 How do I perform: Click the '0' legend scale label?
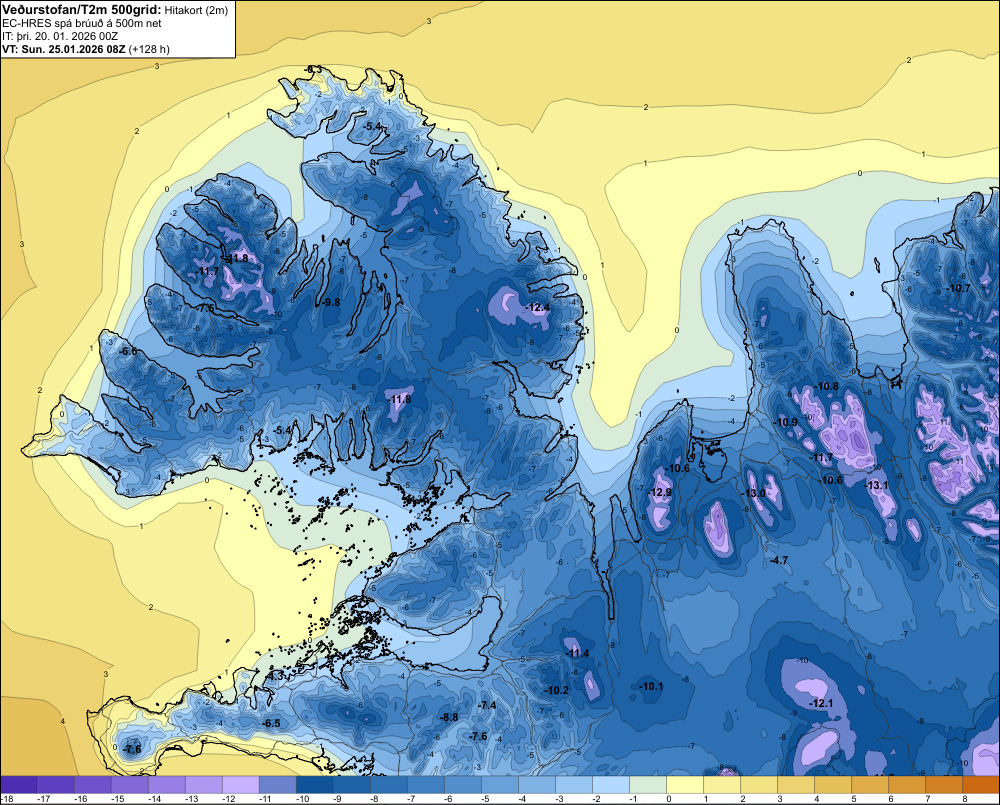(x=668, y=799)
